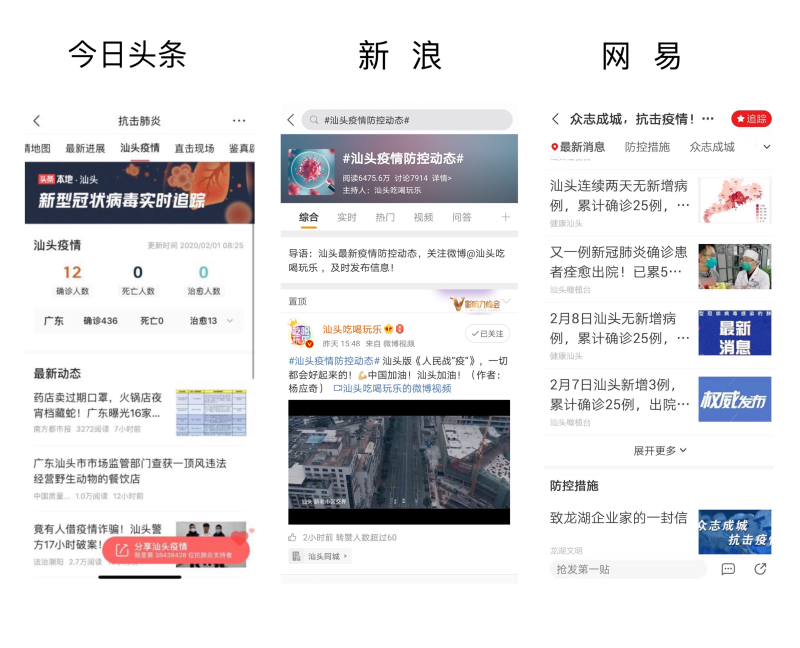The height and width of the screenshot is (648, 800).
Task: Switch to 实时 tab in Sina
Action: click(347, 217)
